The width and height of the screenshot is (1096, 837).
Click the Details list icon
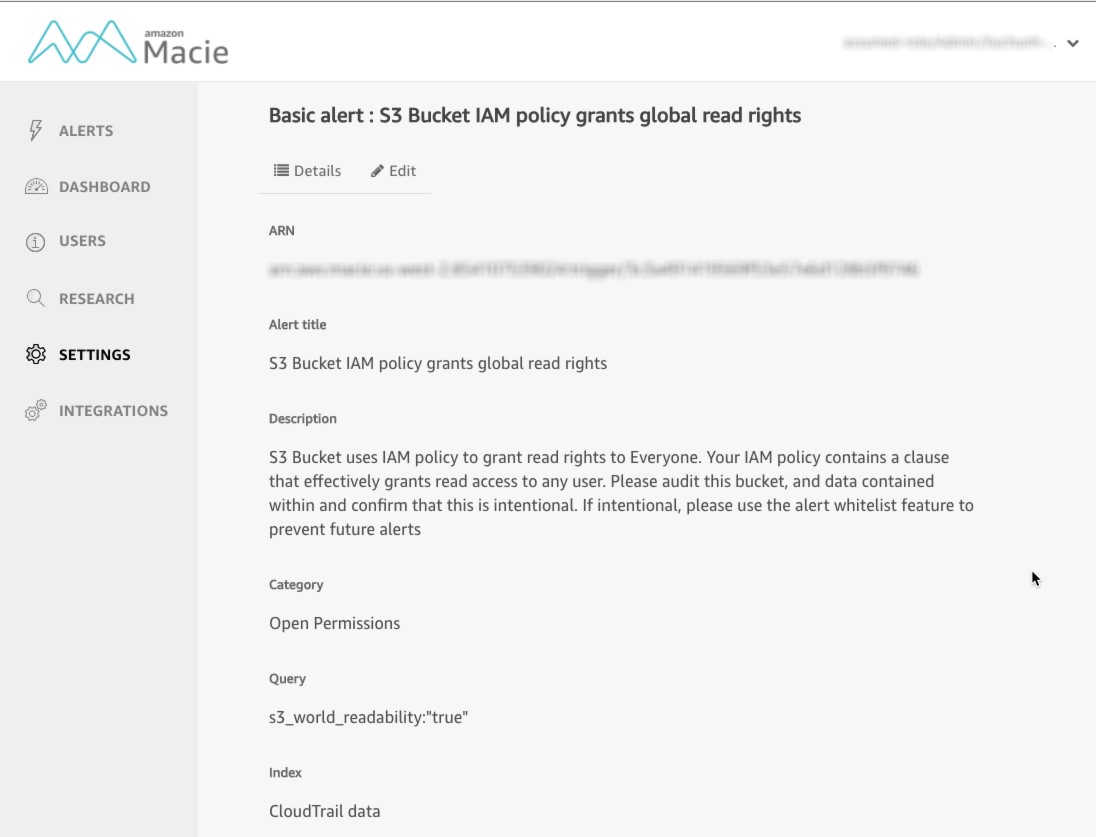pos(281,171)
